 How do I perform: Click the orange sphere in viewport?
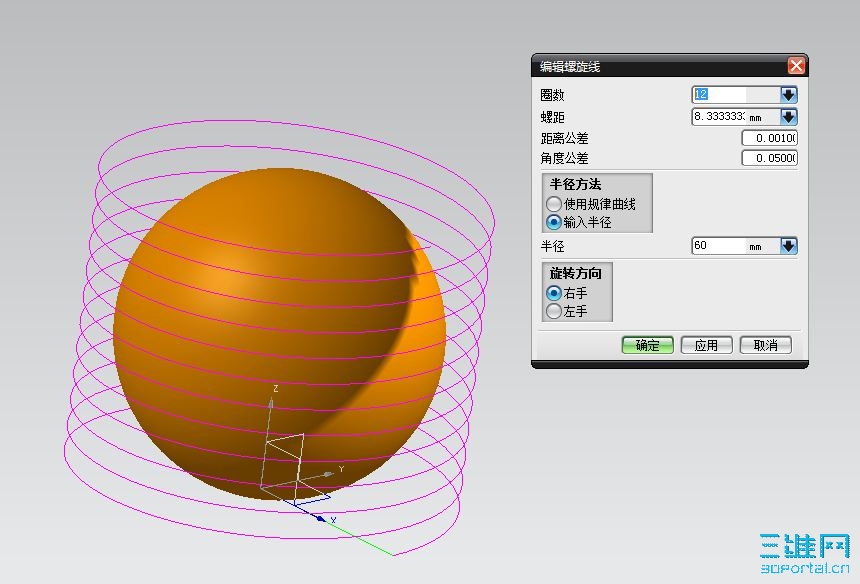pos(279,333)
